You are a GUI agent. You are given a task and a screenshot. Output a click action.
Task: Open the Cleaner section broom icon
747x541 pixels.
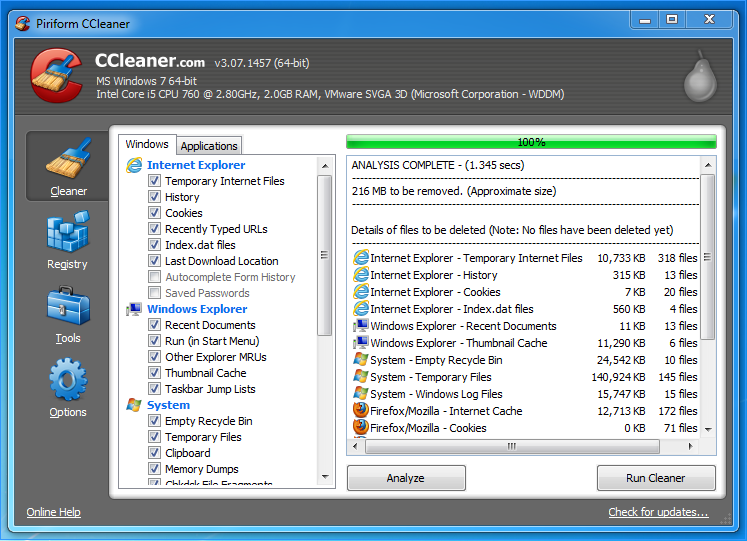68,158
